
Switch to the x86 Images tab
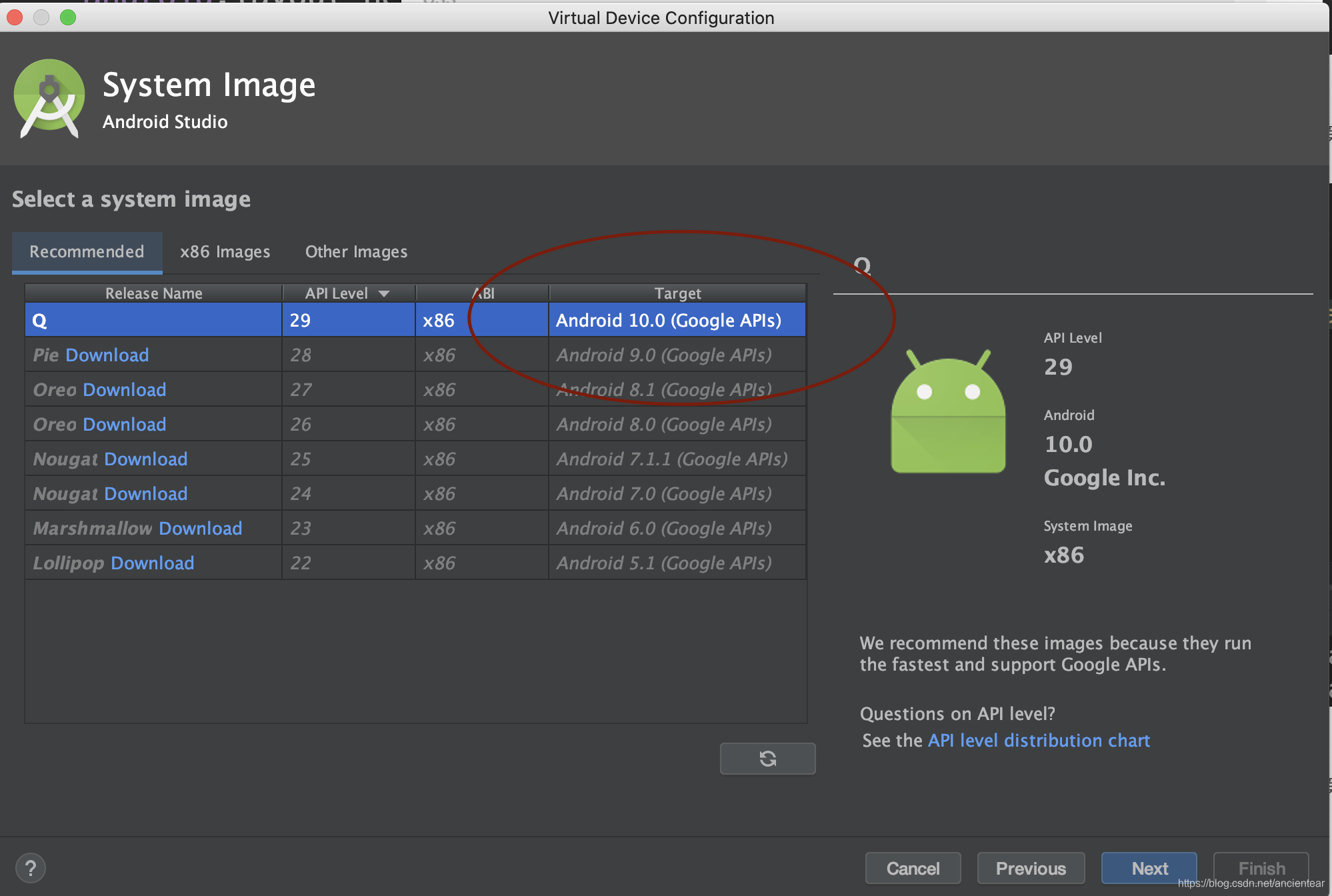click(x=223, y=251)
